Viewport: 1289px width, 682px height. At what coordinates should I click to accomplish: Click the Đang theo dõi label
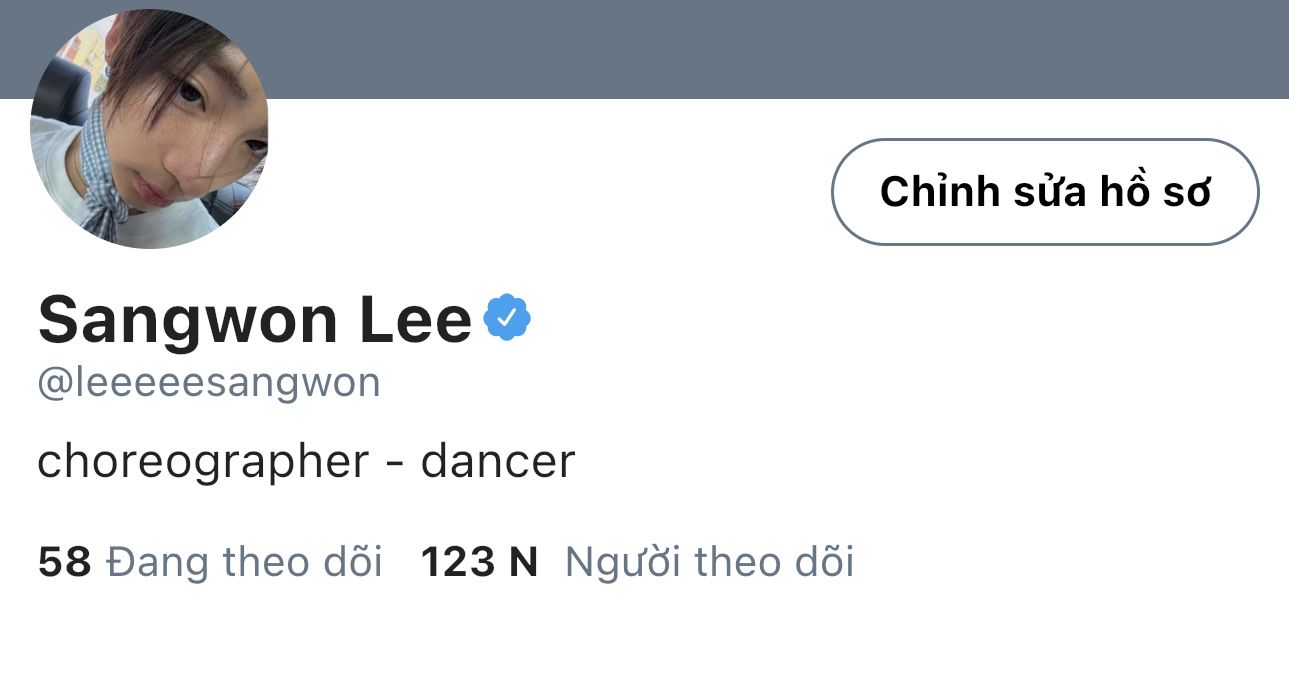click(244, 562)
